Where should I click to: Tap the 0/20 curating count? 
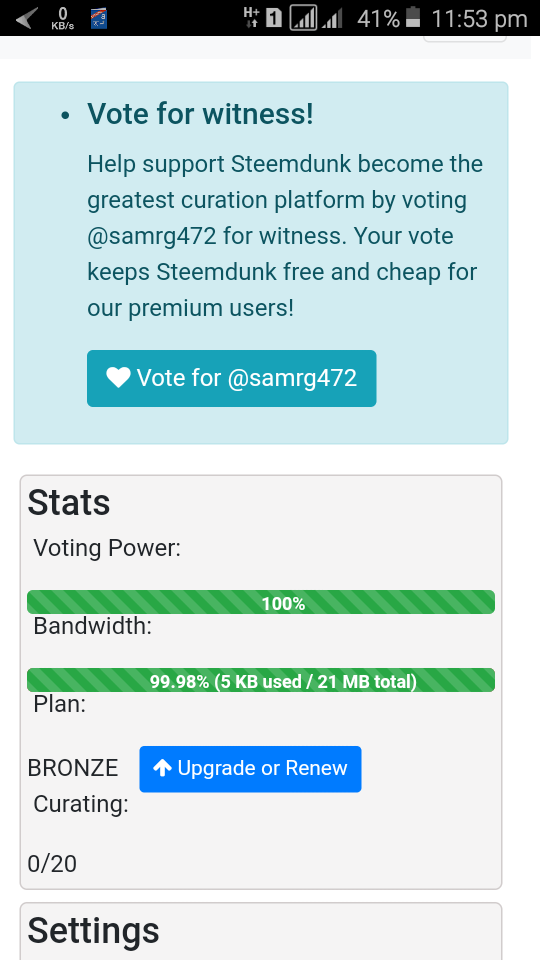pos(52,864)
